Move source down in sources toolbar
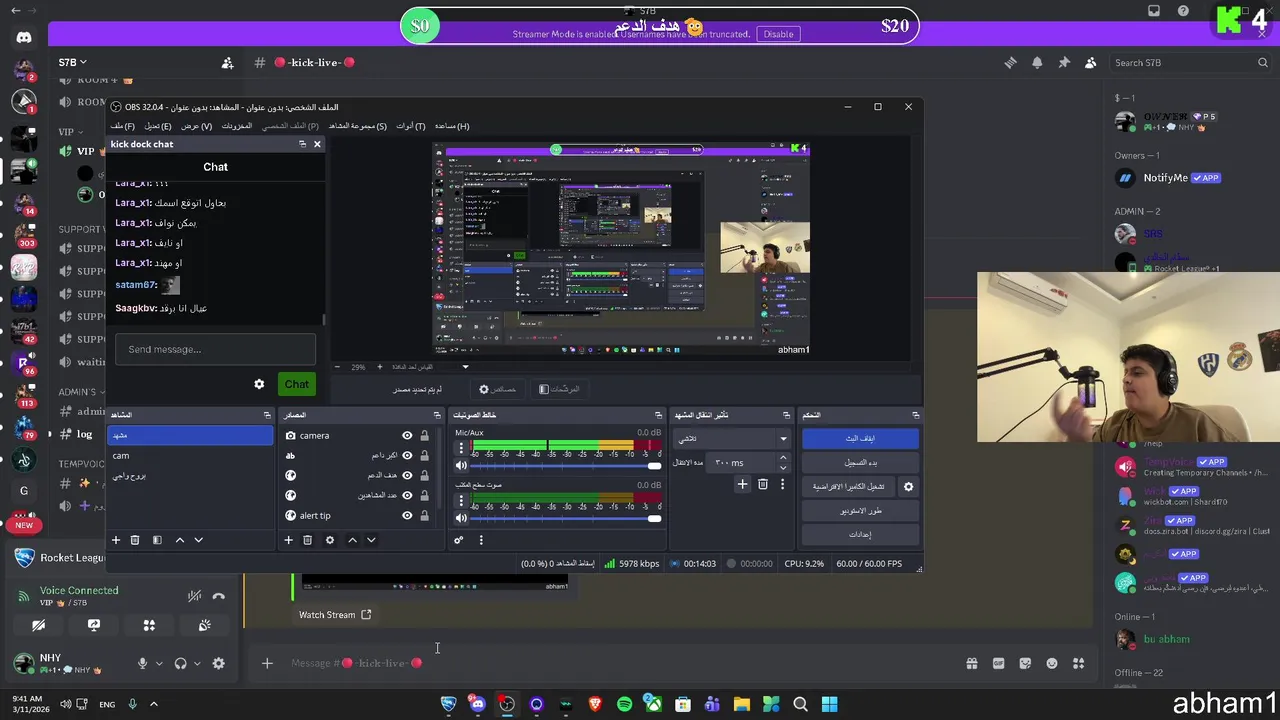The height and width of the screenshot is (720, 1280). coord(371,540)
